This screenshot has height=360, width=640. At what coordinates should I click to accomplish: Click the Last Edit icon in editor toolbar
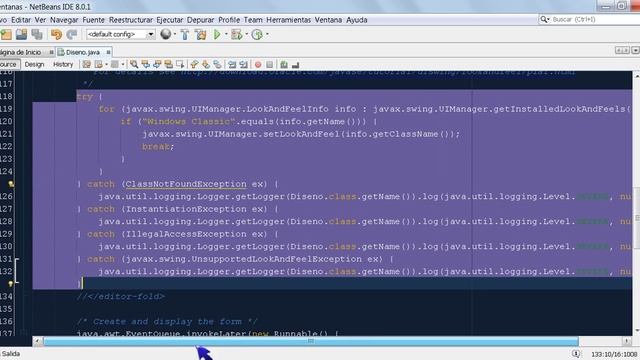pyautogui.click(x=87, y=64)
